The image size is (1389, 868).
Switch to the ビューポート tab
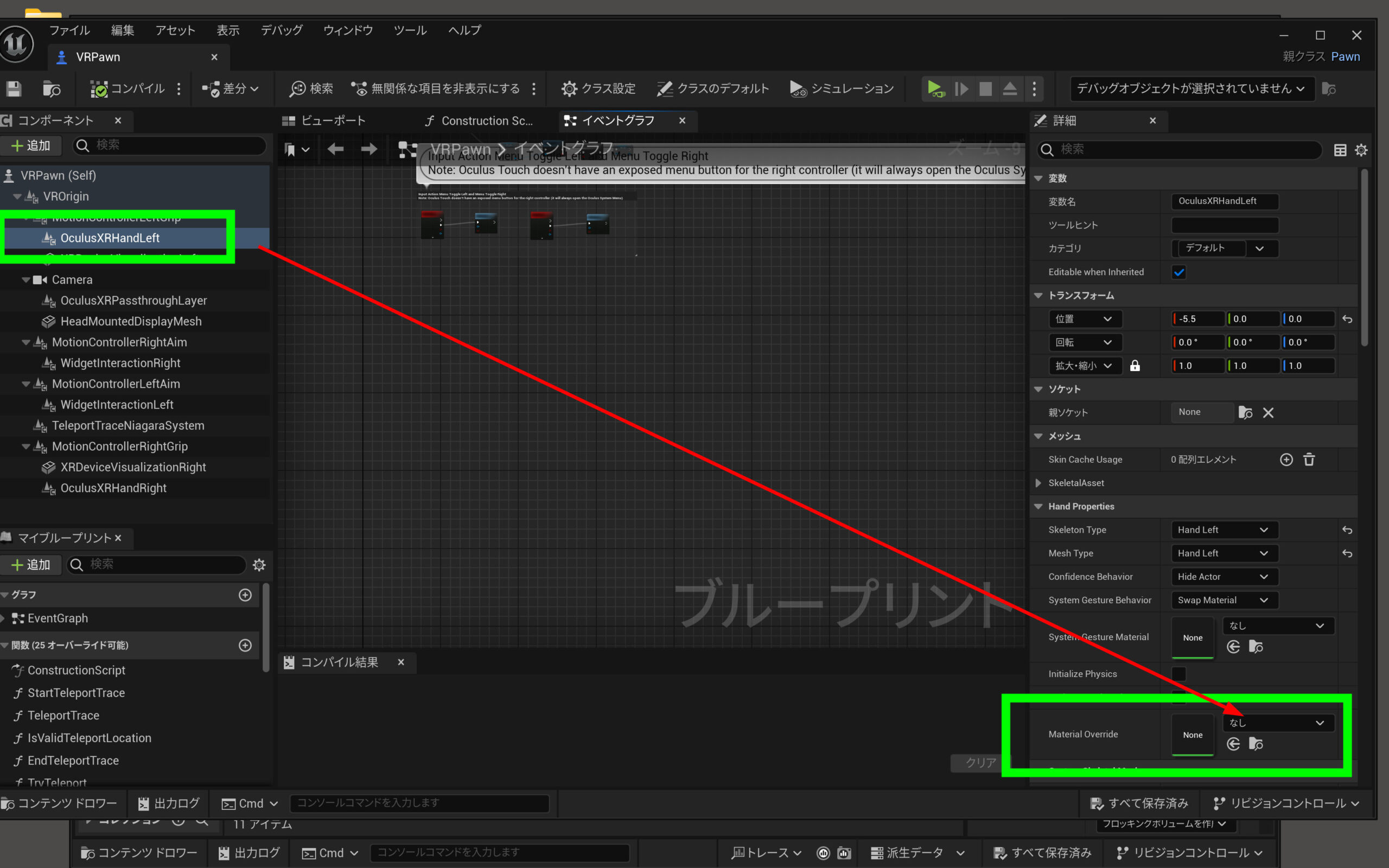(x=324, y=120)
